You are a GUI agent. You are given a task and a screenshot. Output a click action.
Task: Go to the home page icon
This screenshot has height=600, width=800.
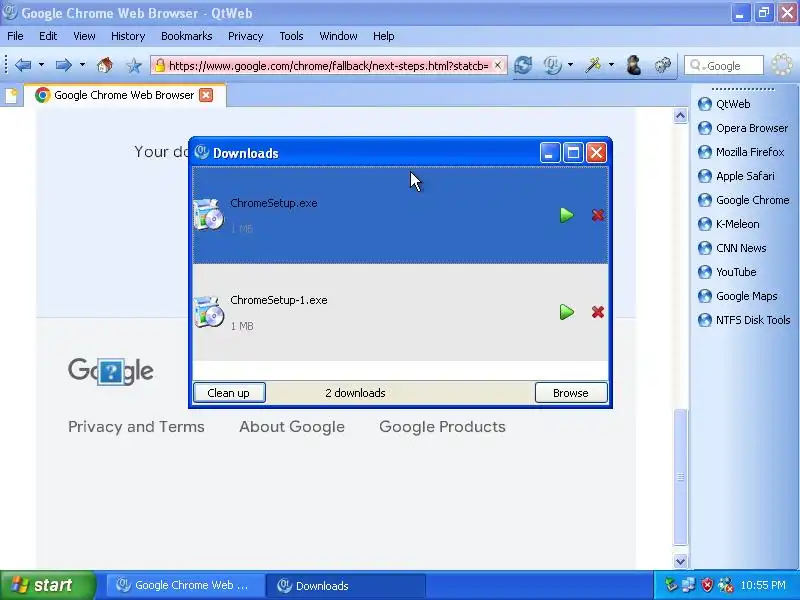pos(105,65)
